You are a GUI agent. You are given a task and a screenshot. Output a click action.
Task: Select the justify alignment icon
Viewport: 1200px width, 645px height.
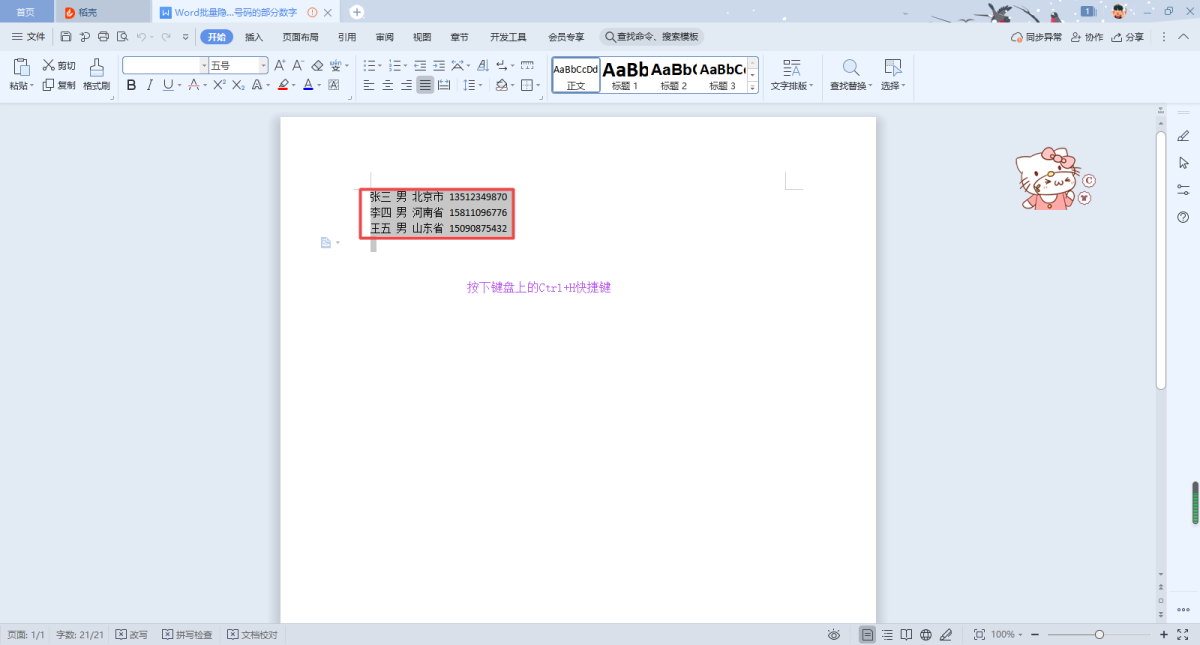click(426, 86)
